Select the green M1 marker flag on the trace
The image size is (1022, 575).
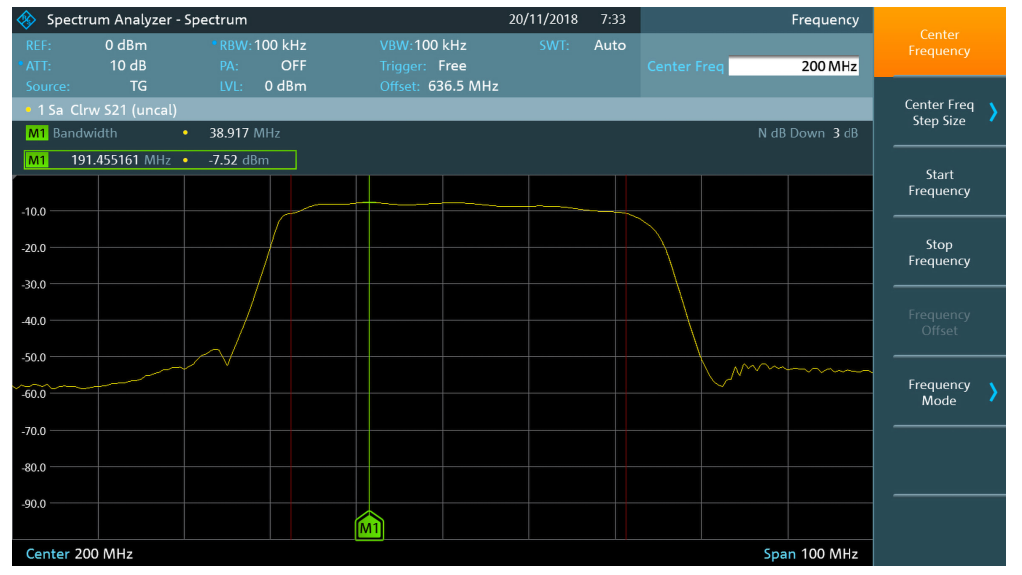tap(369, 527)
